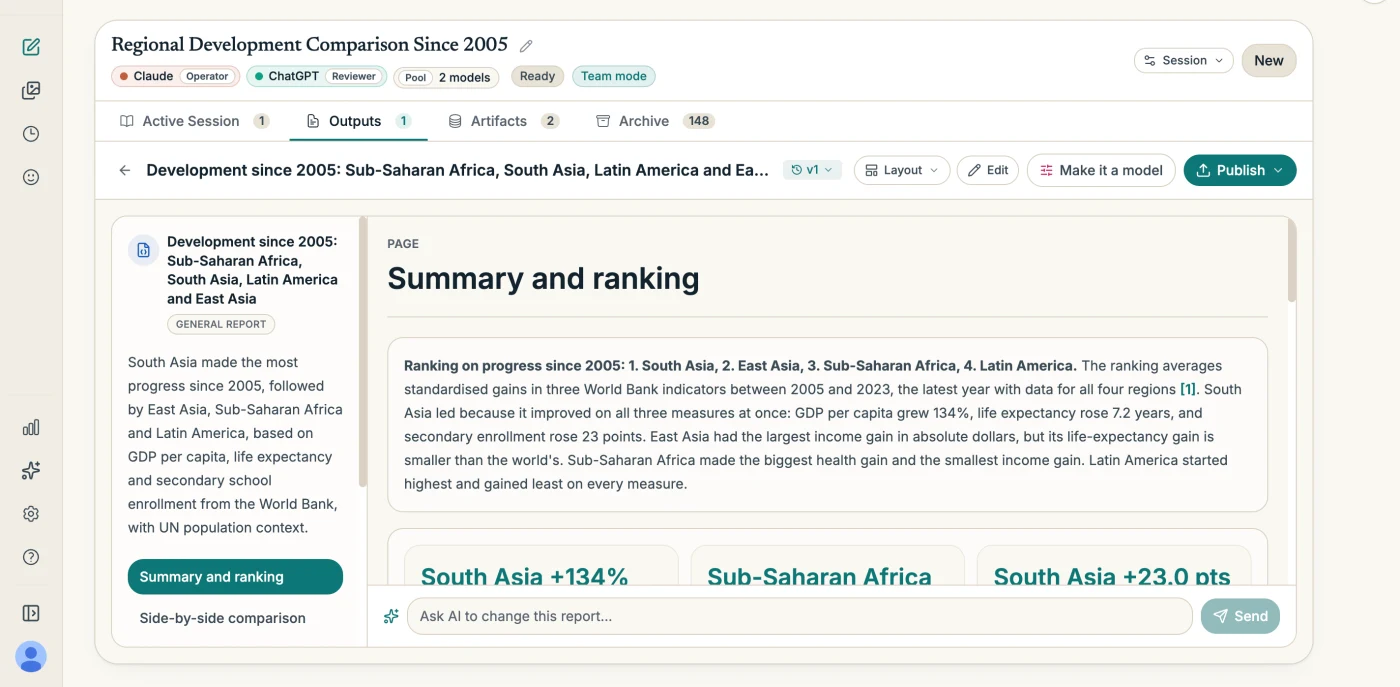Image resolution: width=1400 pixels, height=687 pixels.
Task: Edit session title with pencil icon
Action: tap(526, 46)
